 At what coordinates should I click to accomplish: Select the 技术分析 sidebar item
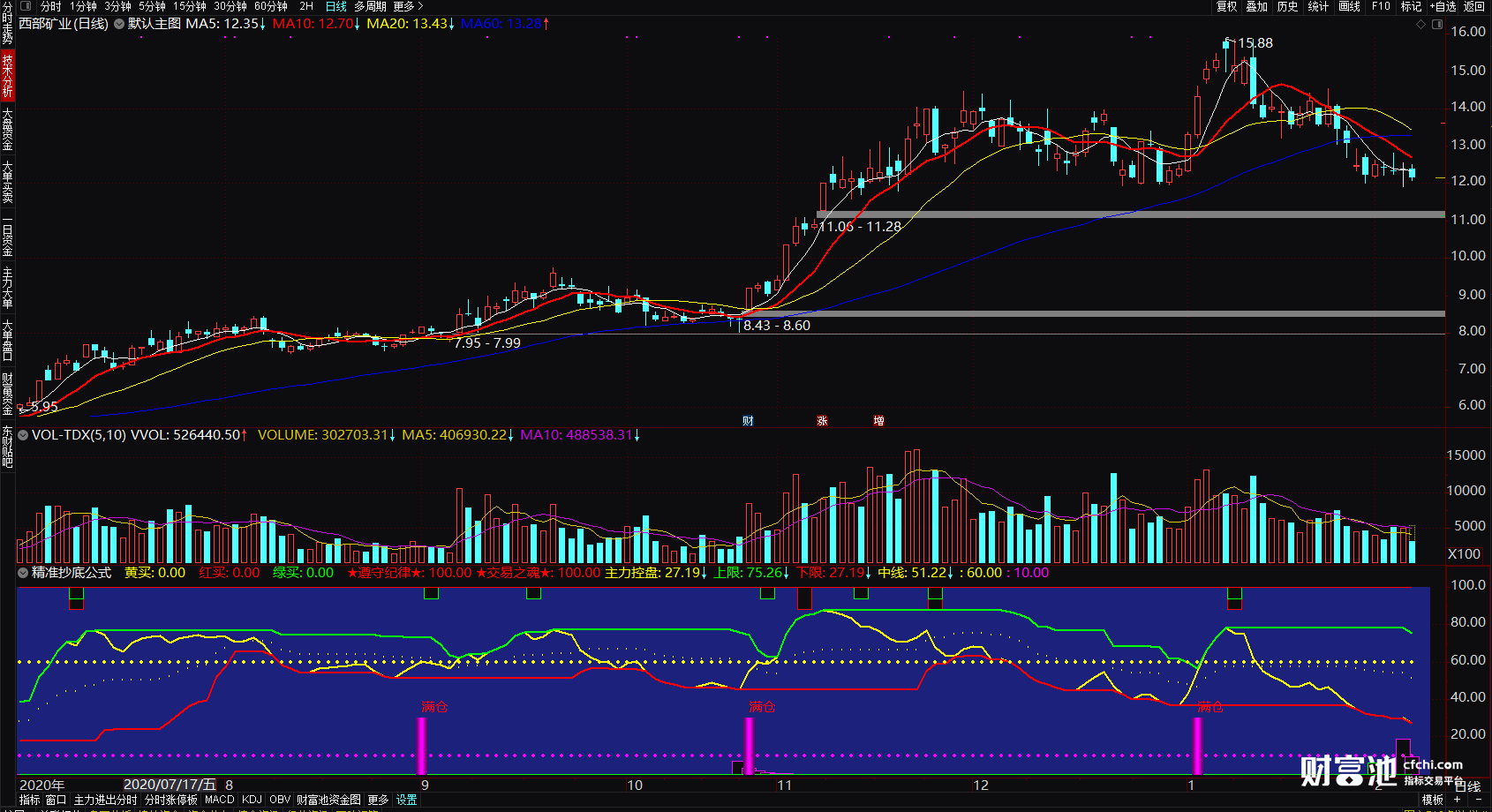tap(7, 76)
